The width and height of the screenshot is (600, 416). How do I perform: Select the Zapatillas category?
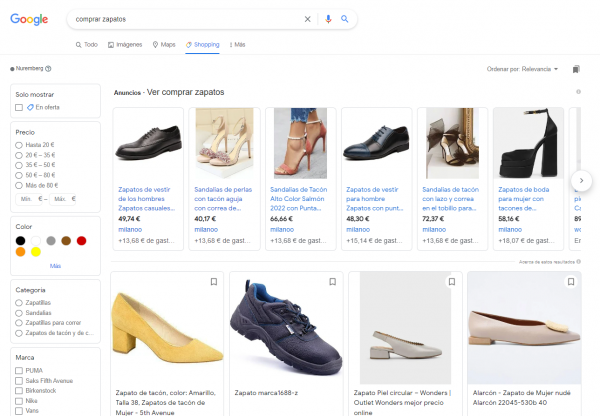19,303
